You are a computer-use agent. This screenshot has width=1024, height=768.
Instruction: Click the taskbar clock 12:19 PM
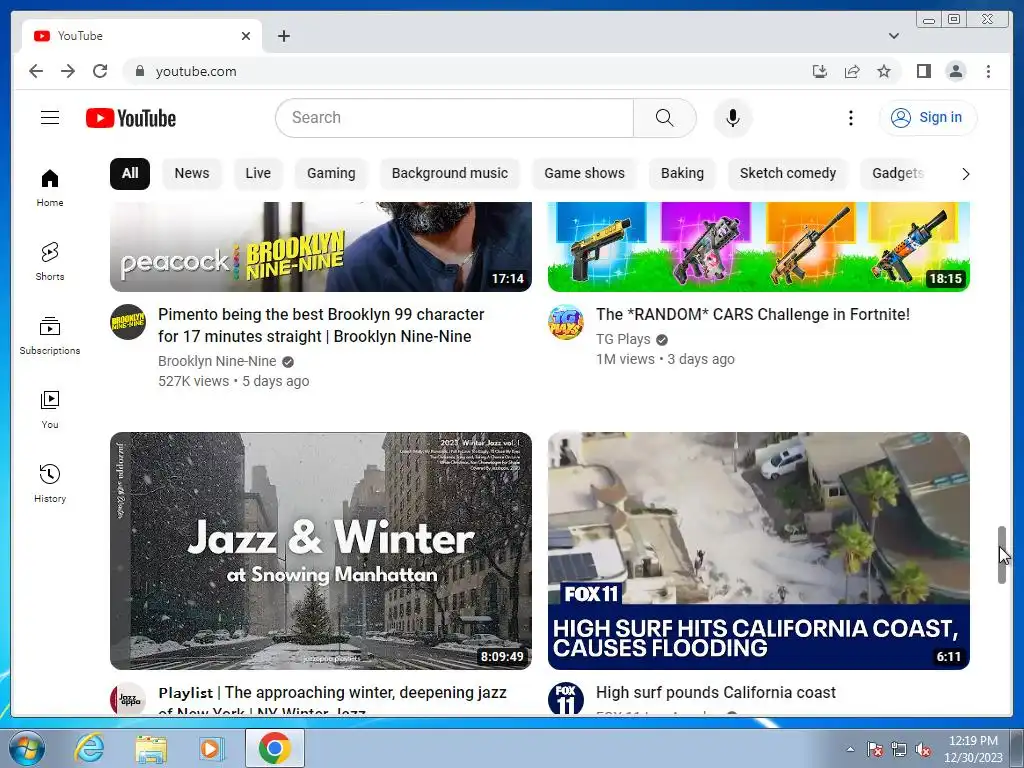coord(973,749)
